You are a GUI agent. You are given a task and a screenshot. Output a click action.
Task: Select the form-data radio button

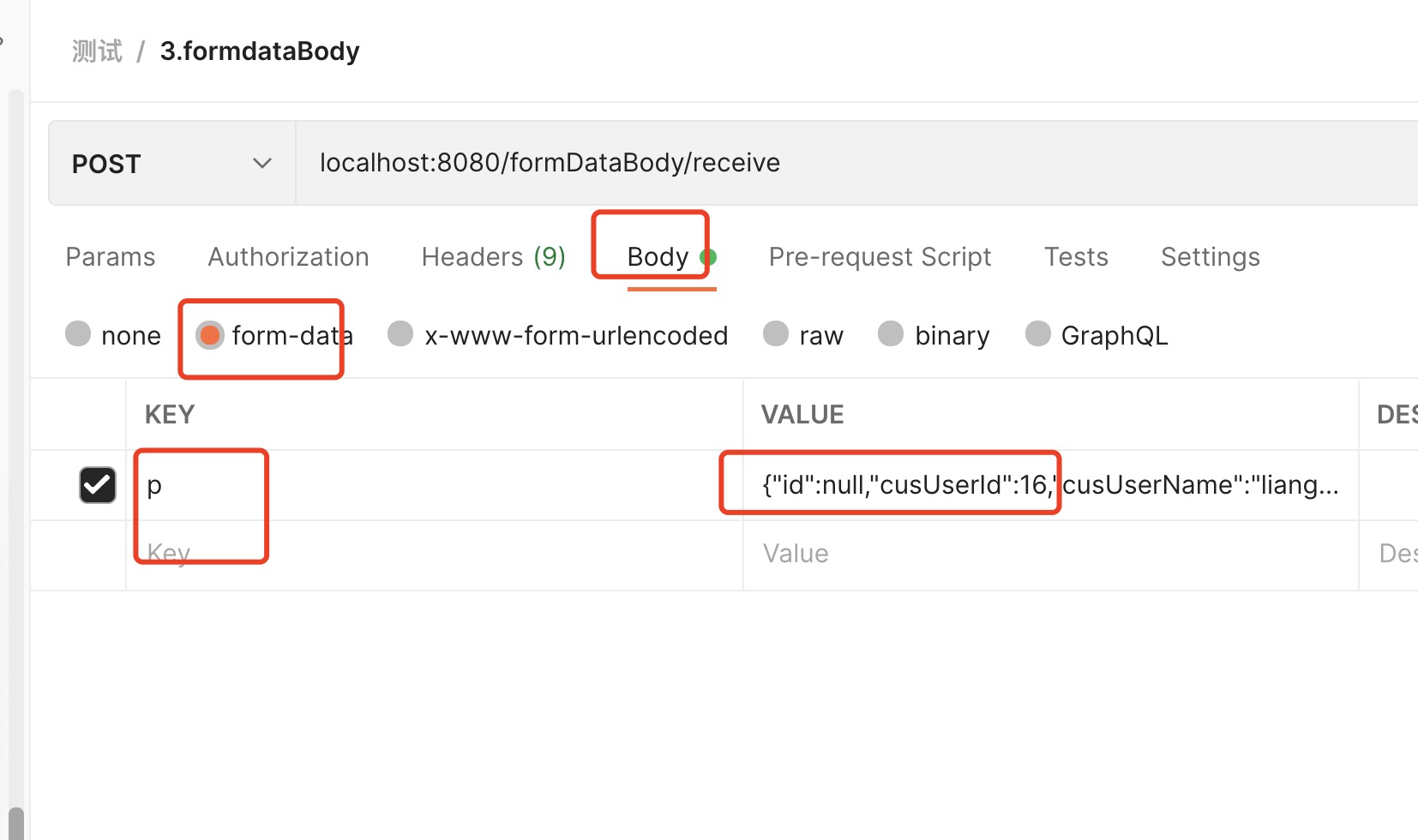pyautogui.click(x=210, y=335)
